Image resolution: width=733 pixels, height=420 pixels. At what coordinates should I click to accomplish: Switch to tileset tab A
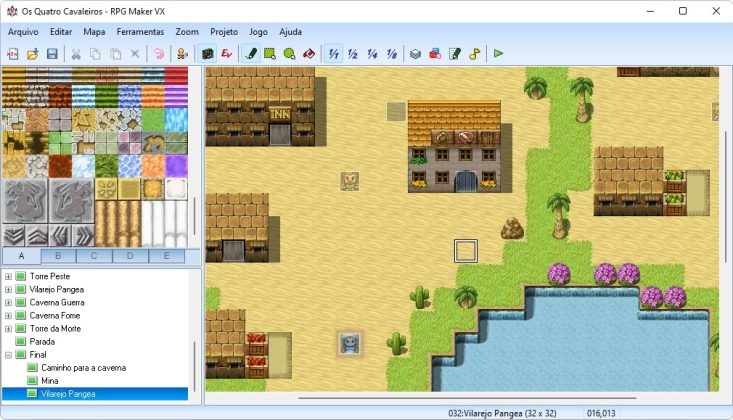[22, 256]
